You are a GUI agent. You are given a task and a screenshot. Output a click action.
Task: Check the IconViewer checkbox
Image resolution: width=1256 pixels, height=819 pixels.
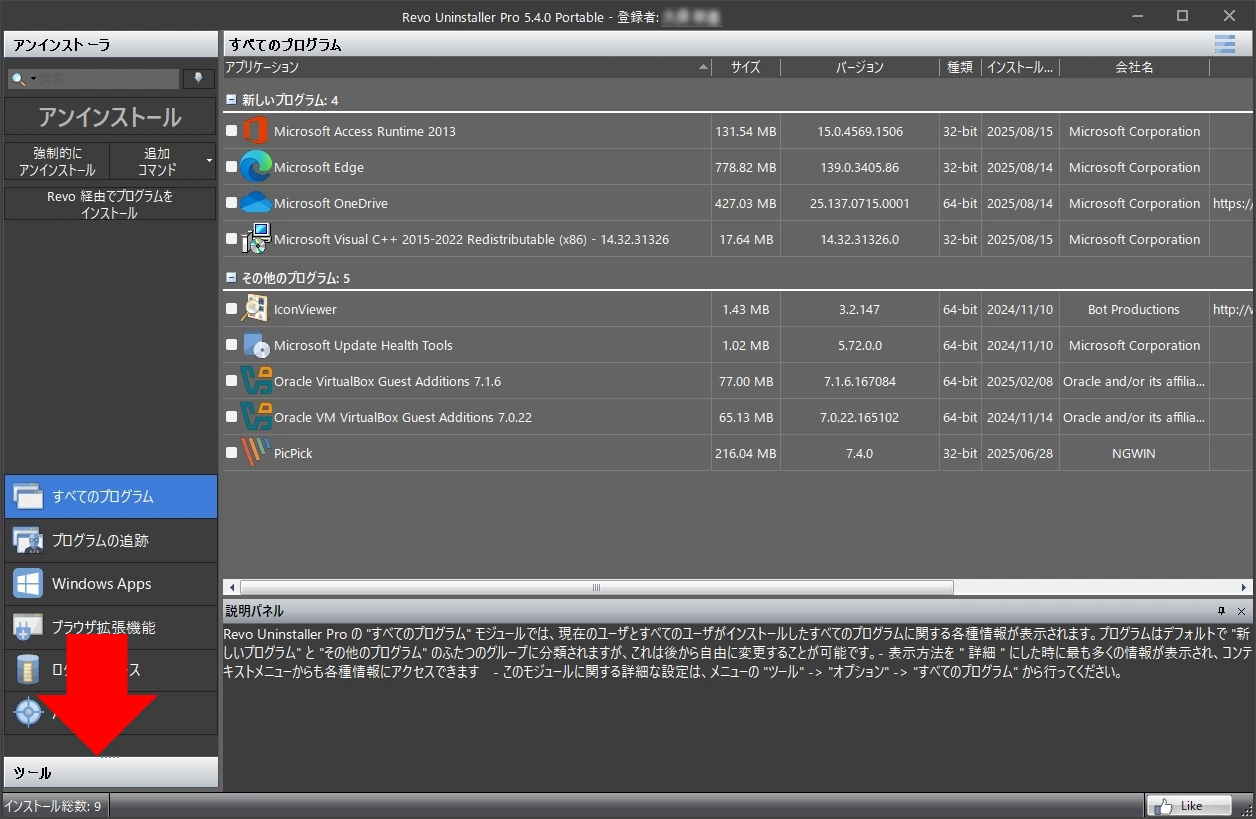[232, 309]
